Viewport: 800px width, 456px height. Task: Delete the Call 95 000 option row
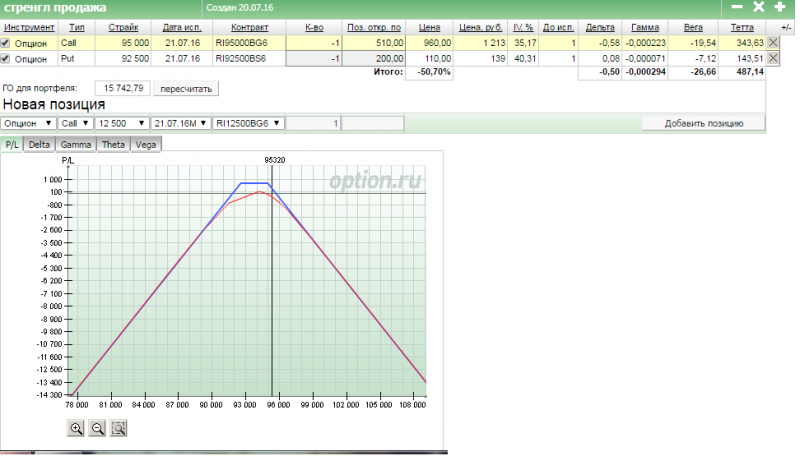coord(773,43)
